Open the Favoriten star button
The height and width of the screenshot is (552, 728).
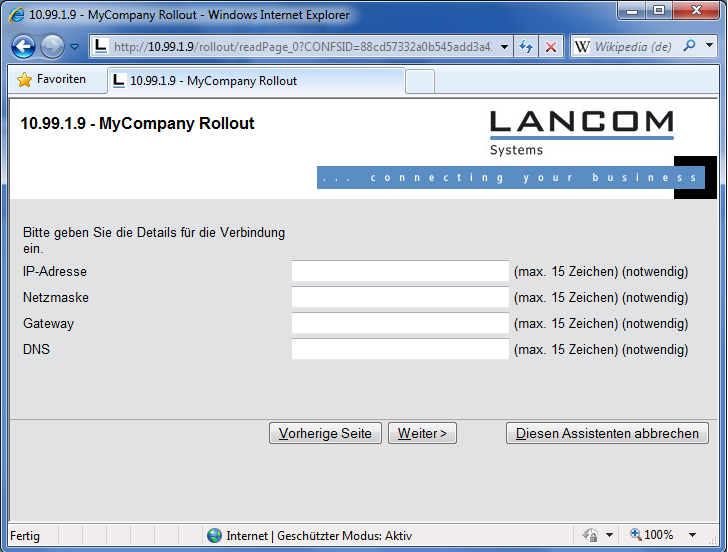tap(52, 80)
